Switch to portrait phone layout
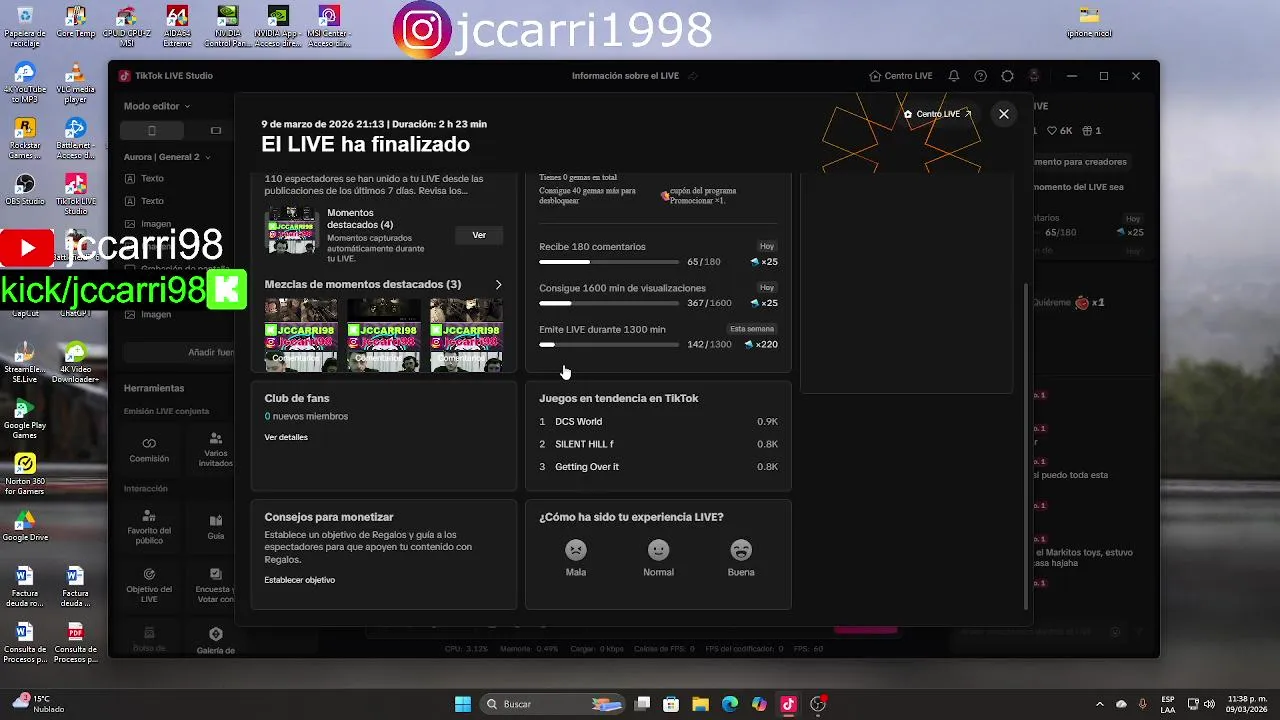1280x720 pixels. [152, 131]
